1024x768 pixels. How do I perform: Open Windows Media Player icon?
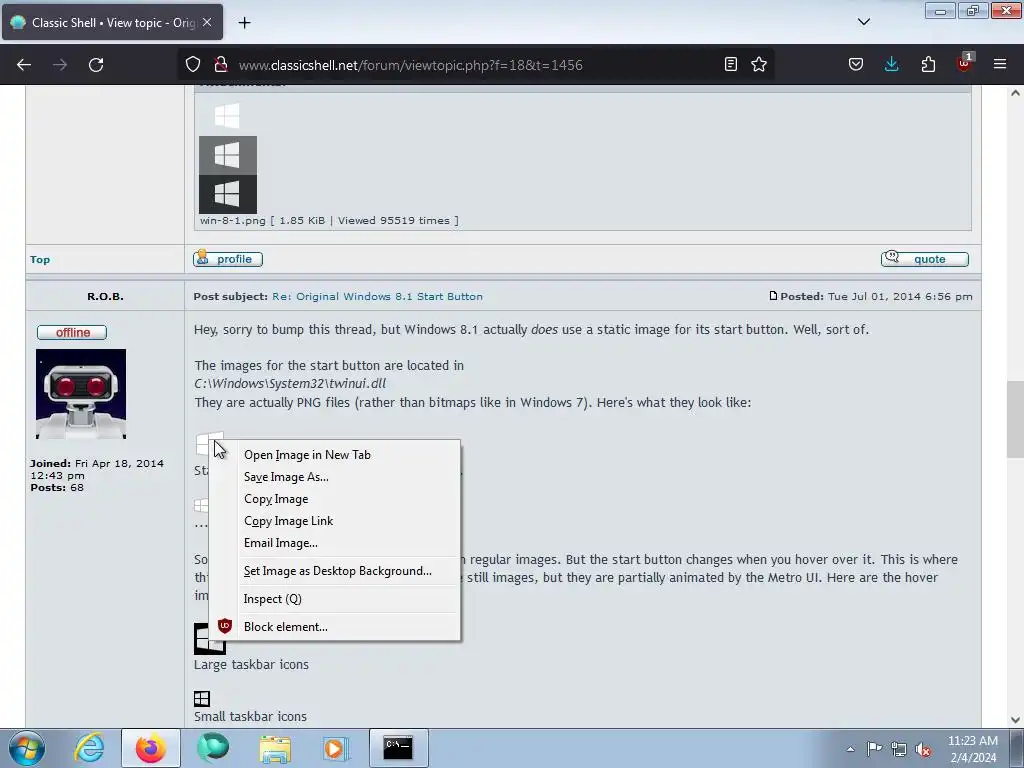coord(336,748)
